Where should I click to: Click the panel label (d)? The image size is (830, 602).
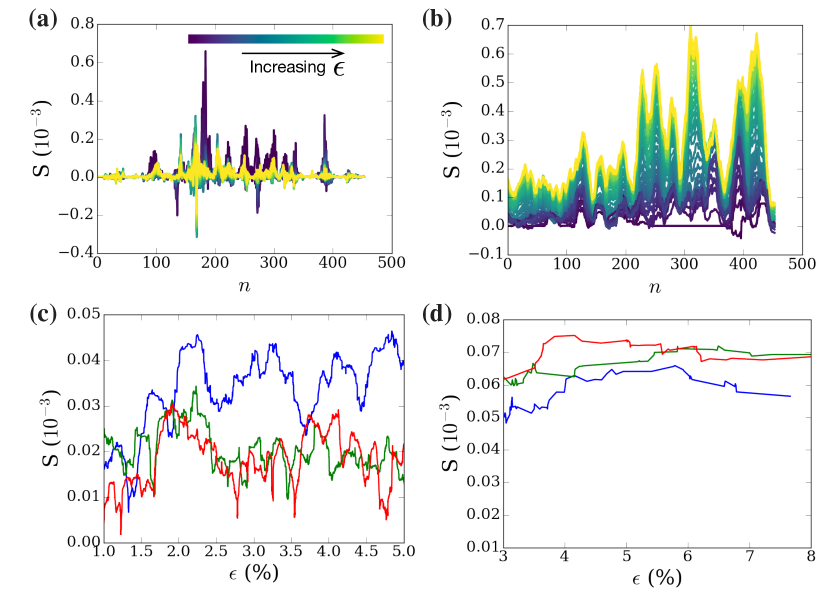[x=437, y=314]
